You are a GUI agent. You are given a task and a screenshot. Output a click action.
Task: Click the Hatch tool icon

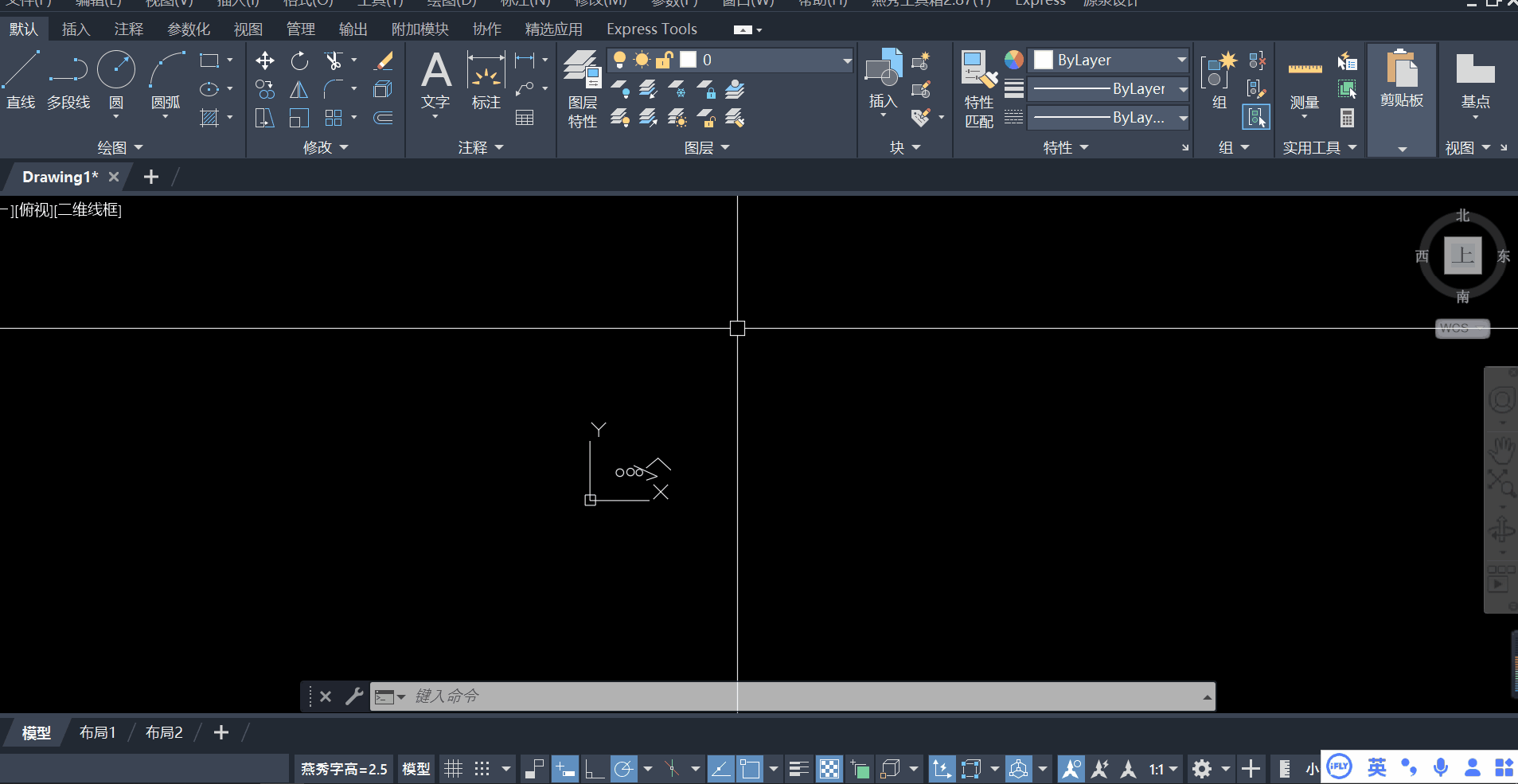(x=209, y=118)
